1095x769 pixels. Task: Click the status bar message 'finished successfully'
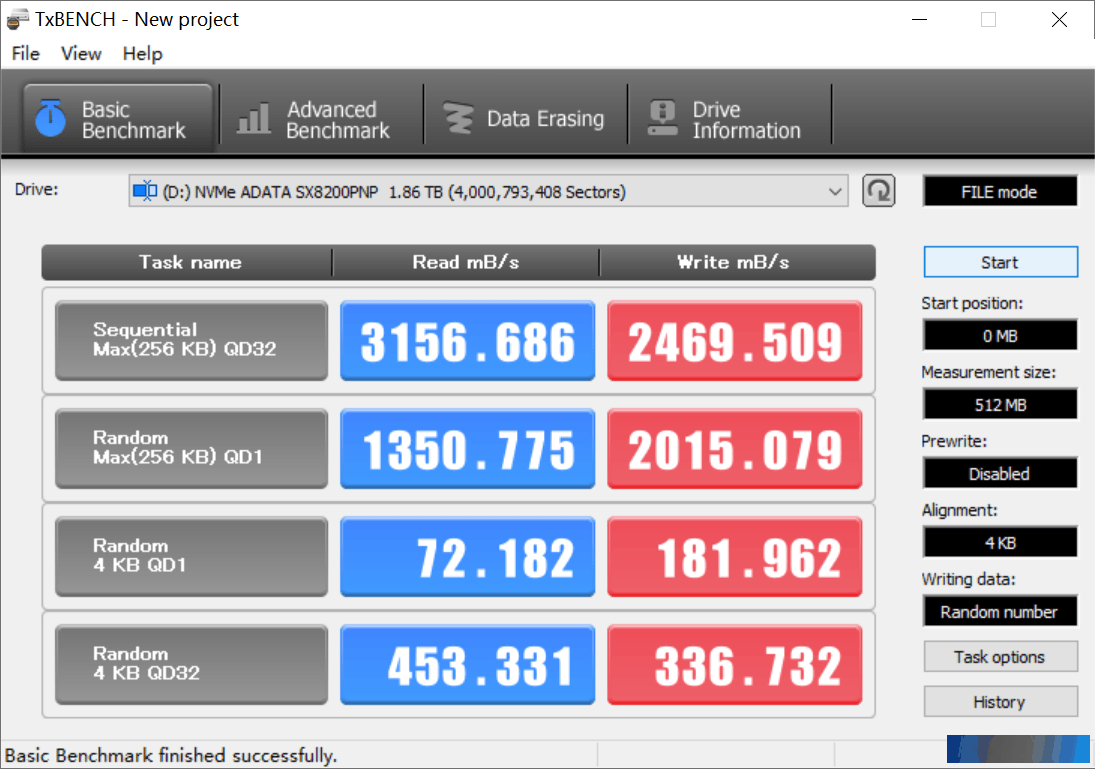click(x=248, y=756)
